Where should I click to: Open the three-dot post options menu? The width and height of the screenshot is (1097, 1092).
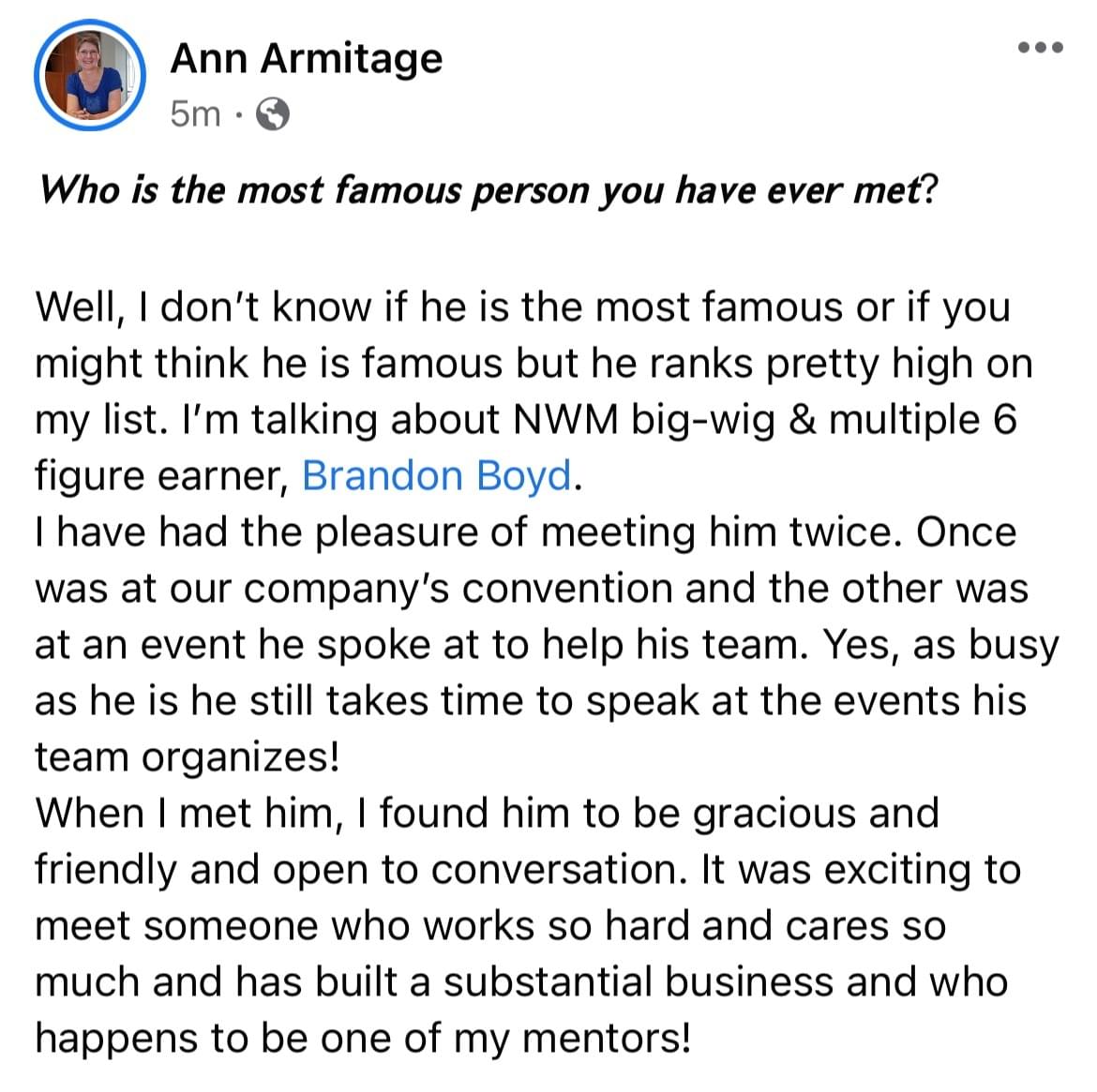tap(1041, 48)
